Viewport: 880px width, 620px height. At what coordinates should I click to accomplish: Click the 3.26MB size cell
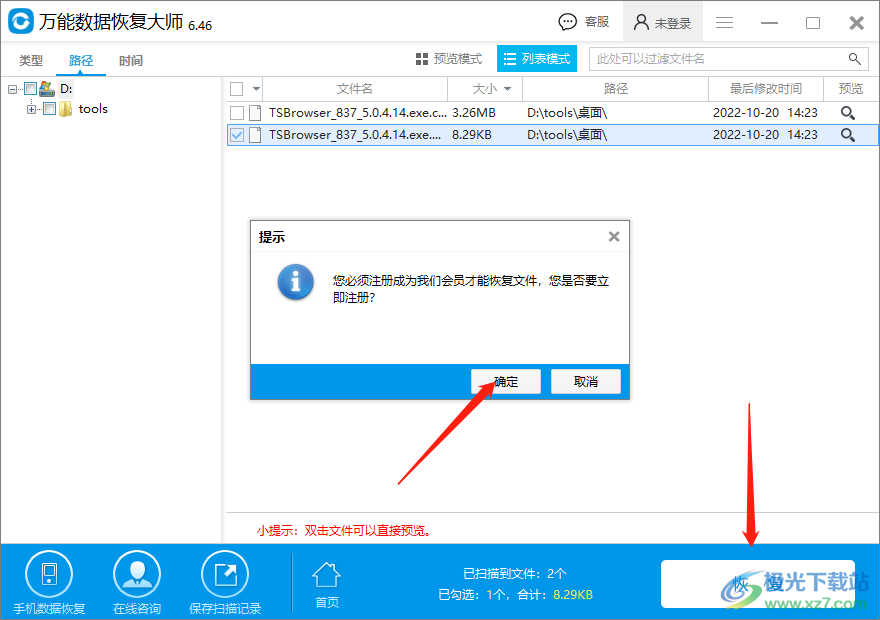(x=474, y=113)
